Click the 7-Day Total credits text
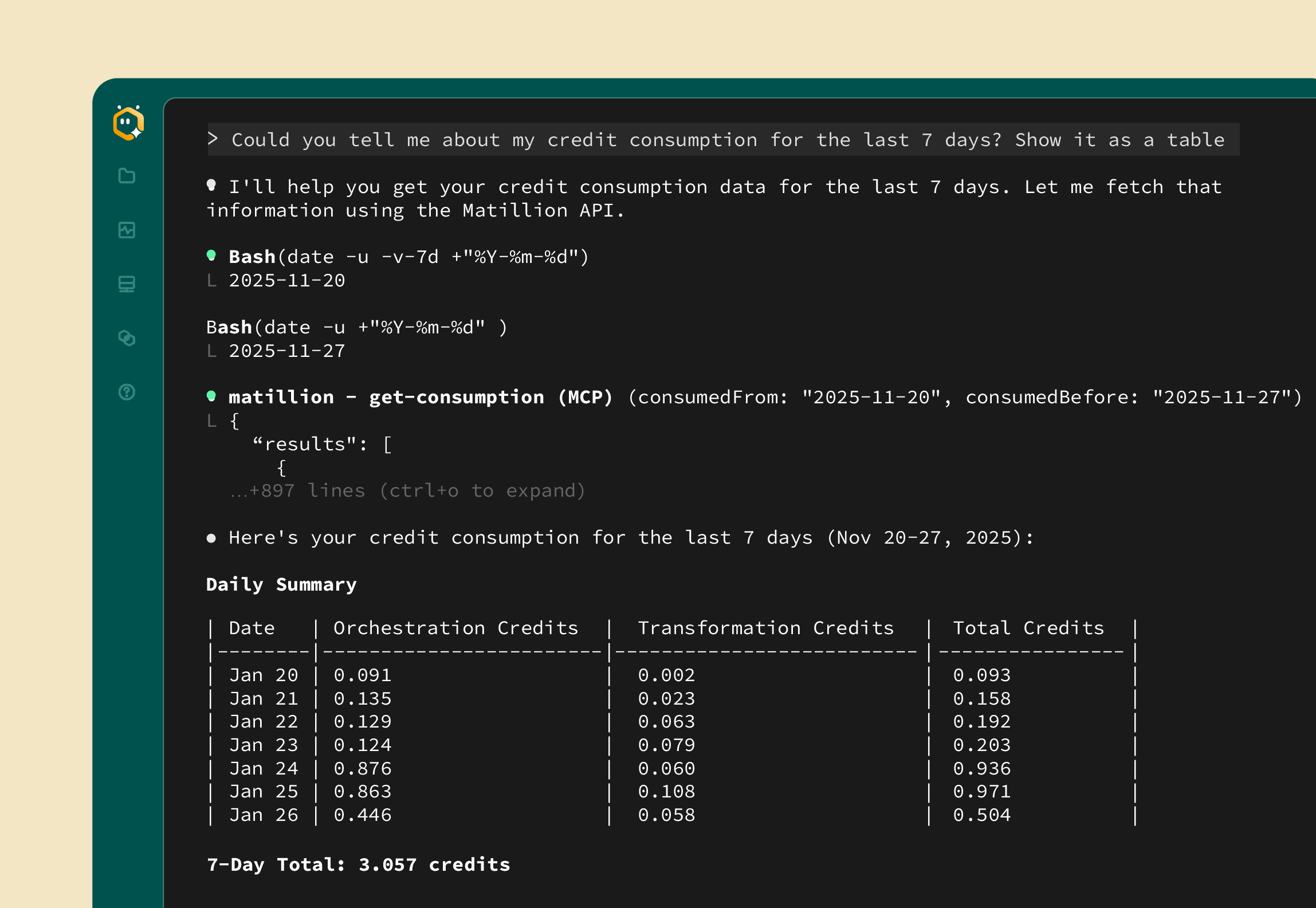The width and height of the screenshot is (1316, 908). tap(358, 864)
